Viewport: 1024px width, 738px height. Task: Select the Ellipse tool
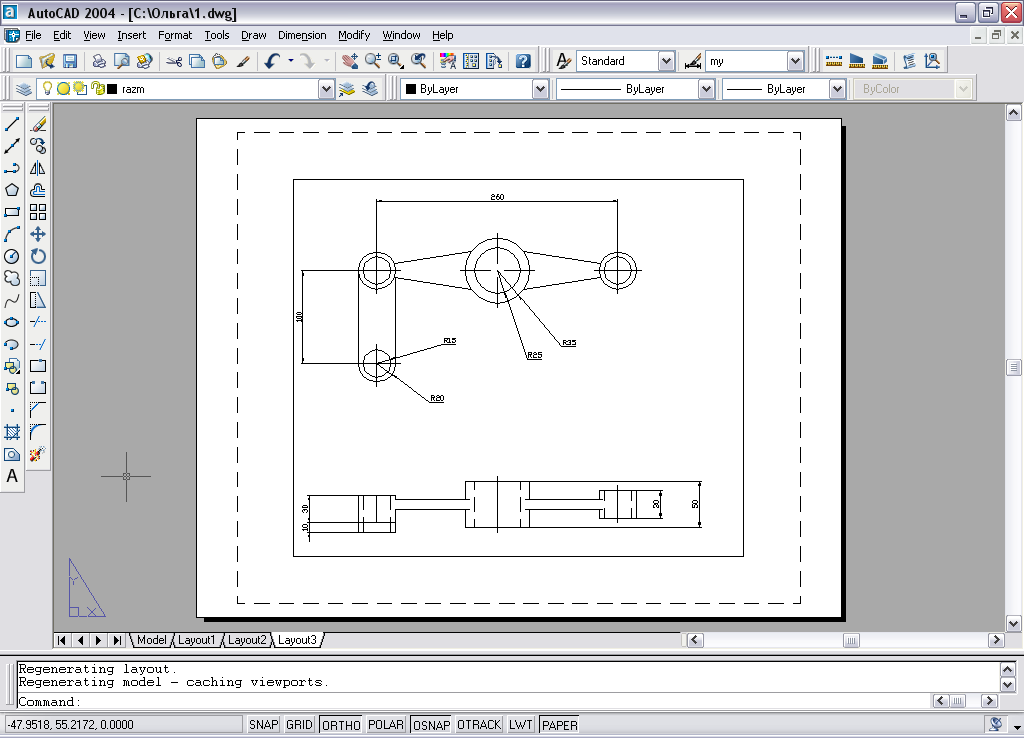[x=12, y=322]
